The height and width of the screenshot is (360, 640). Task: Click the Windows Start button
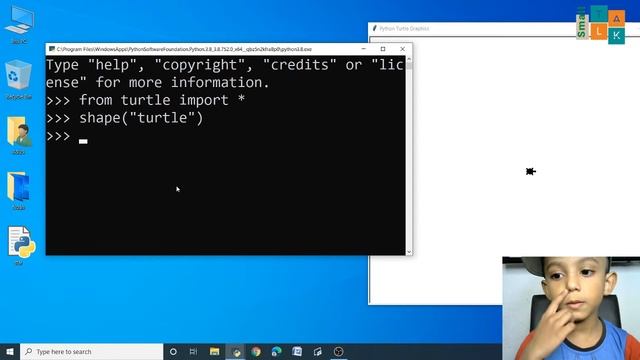(10, 351)
